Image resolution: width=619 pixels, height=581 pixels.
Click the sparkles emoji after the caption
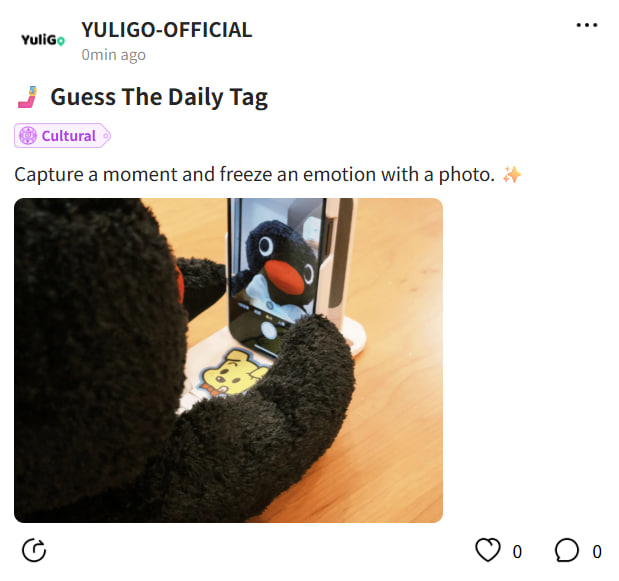coord(512,174)
